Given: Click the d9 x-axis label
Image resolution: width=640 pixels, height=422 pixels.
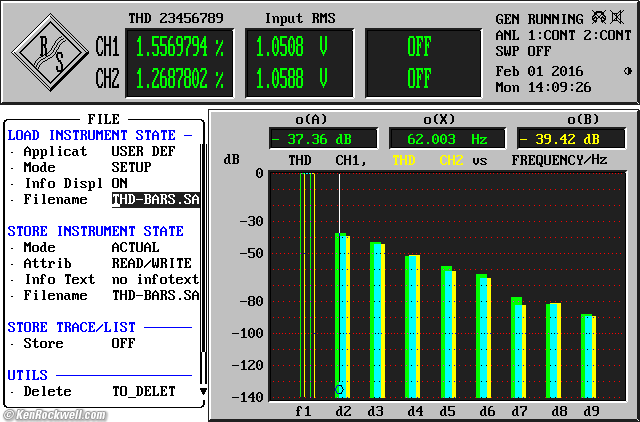Looking at the screenshot, I should 591,411.
